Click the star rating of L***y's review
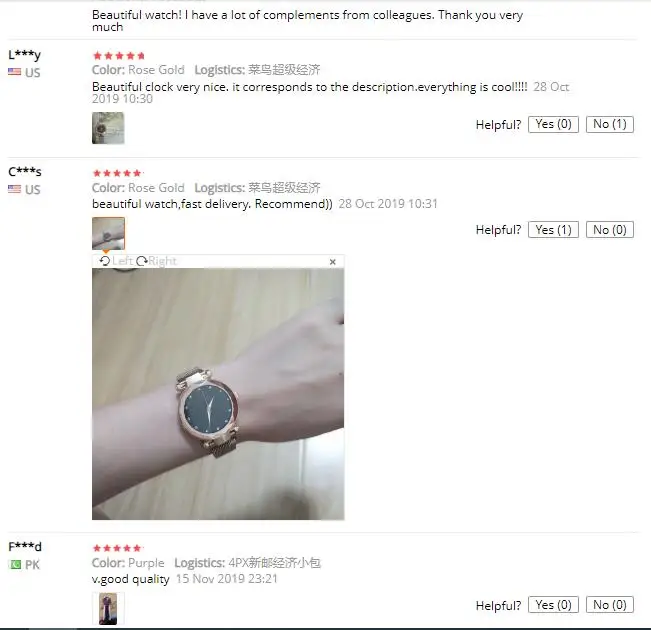This screenshot has height=630, width=651. pyautogui.click(x=119, y=56)
